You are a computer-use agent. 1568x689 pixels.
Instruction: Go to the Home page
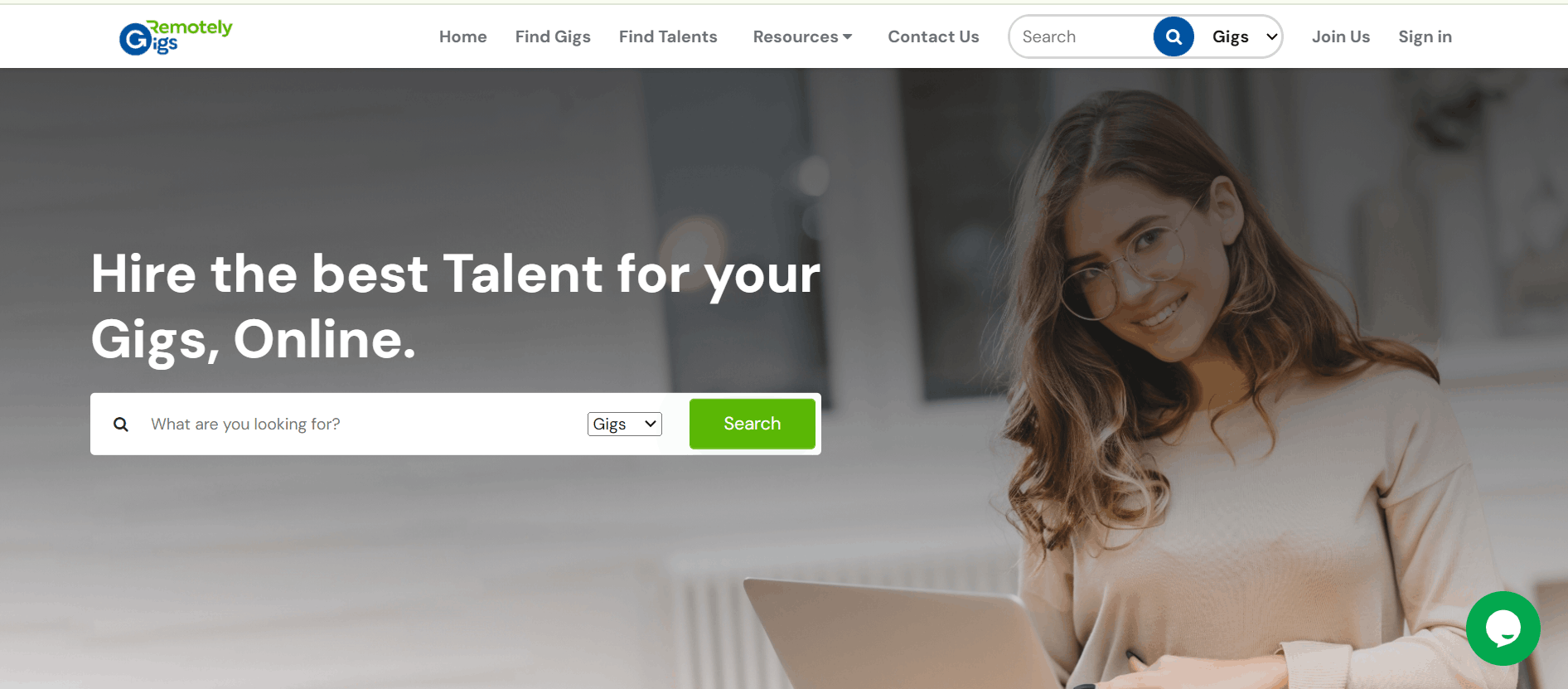coord(462,36)
